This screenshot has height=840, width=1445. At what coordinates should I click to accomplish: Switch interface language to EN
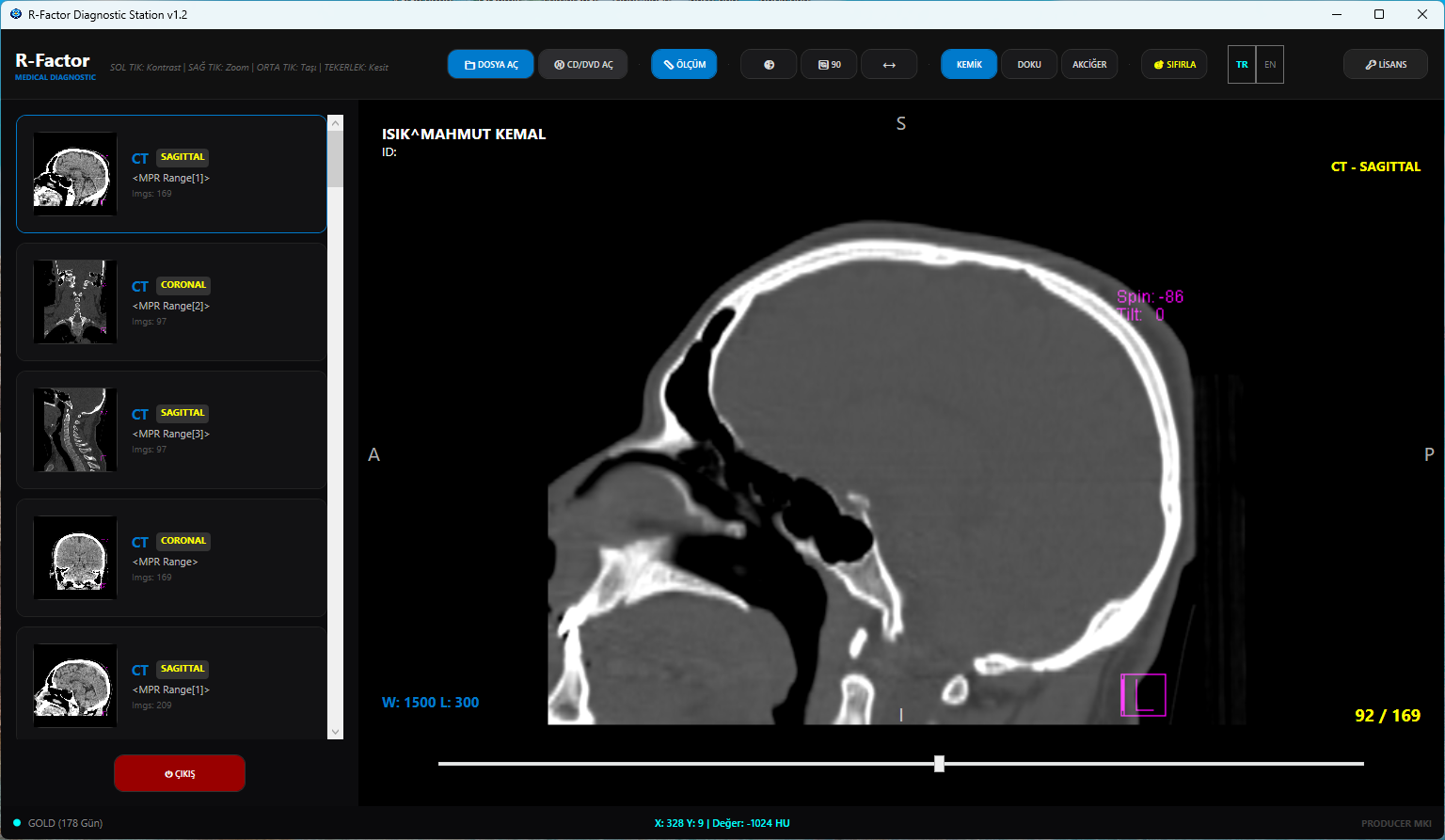click(1270, 65)
